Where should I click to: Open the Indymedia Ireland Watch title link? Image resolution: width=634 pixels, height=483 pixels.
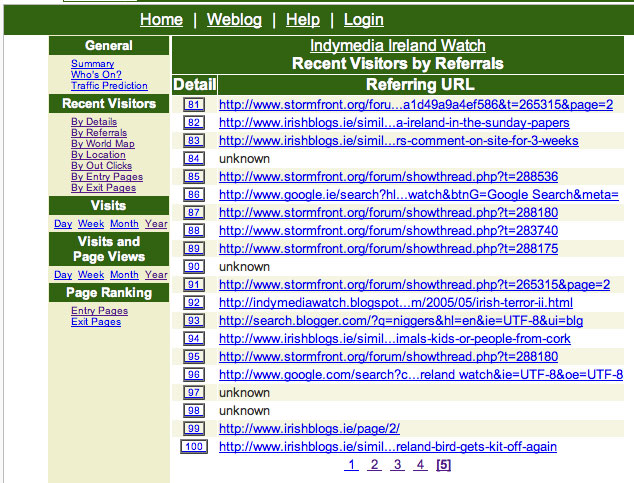[x=397, y=46]
